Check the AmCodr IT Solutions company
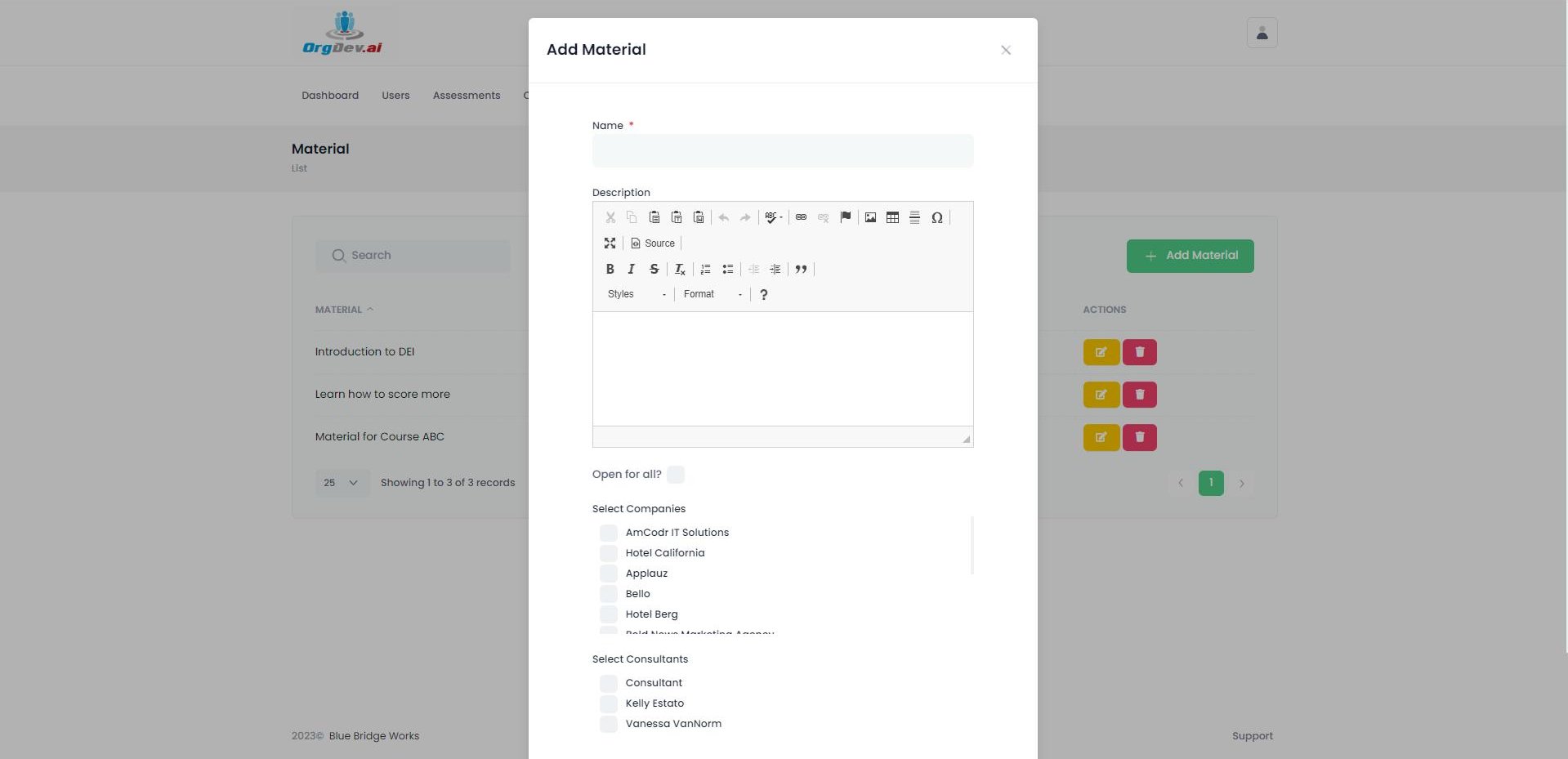This screenshot has height=759, width=1568. point(609,533)
